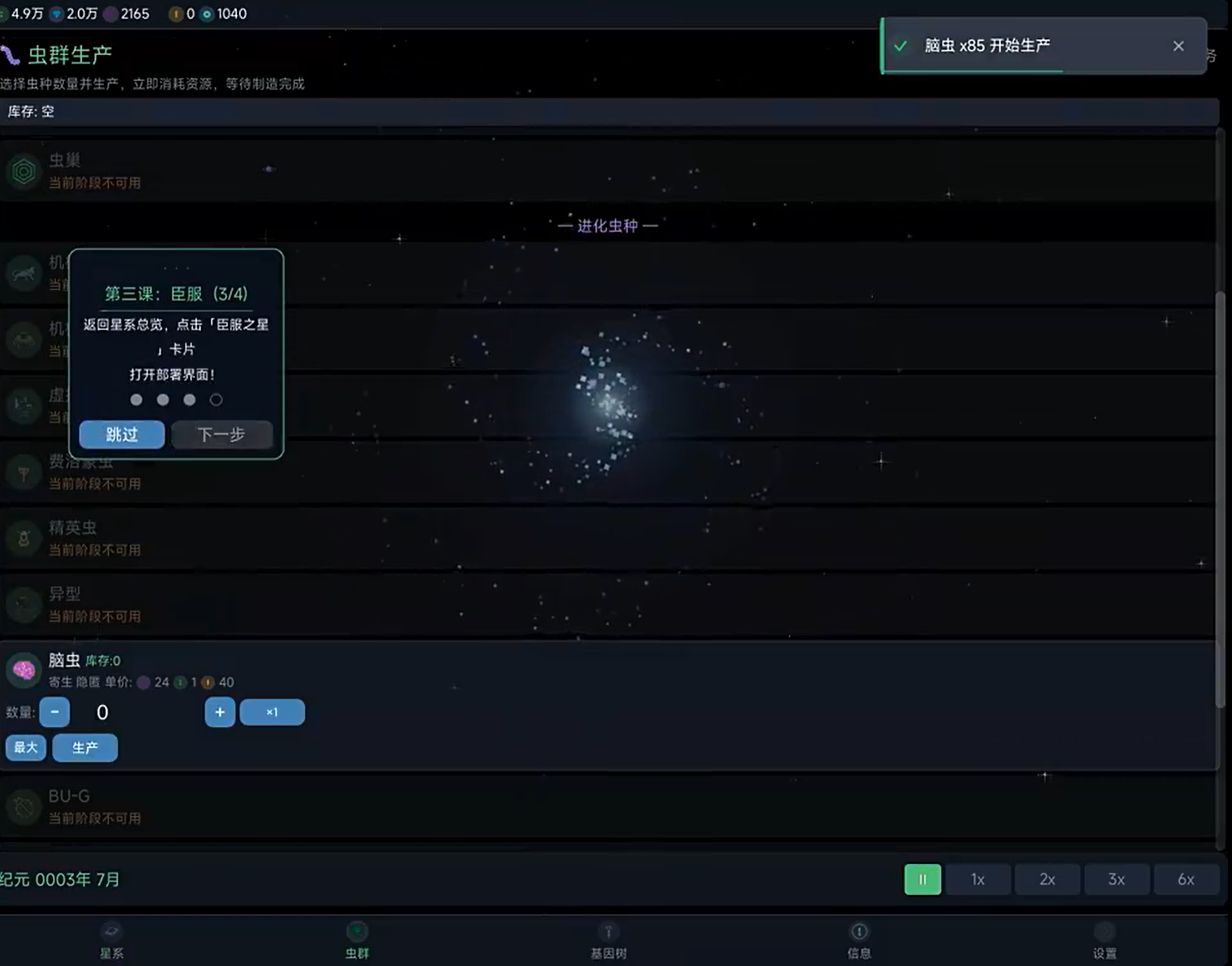Increase brain bug quantity with plus button
The height and width of the screenshot is (966, 1232).
click(x=219, y=712)
